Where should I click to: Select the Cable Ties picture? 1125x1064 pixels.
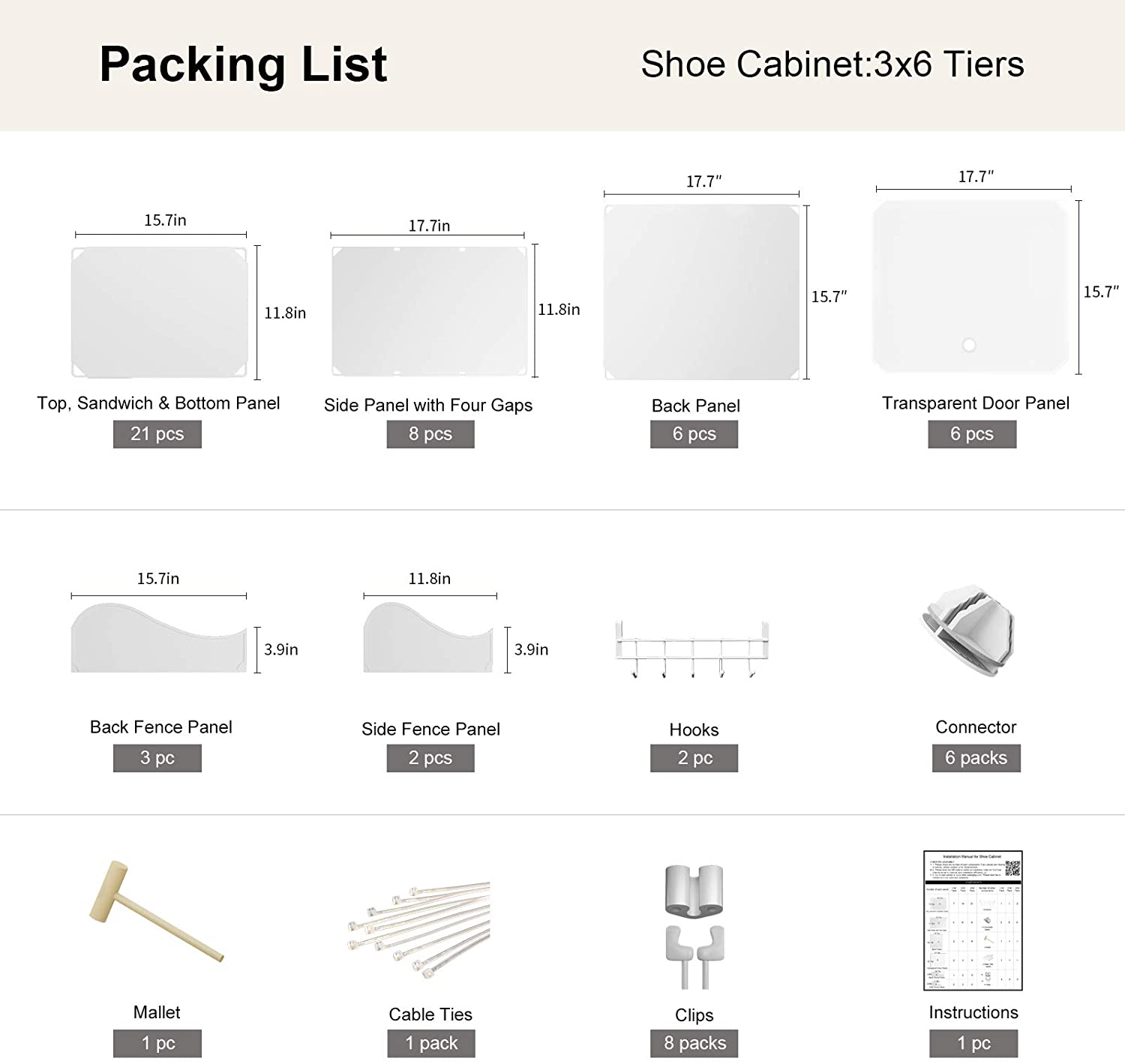(x=418, y=929)
